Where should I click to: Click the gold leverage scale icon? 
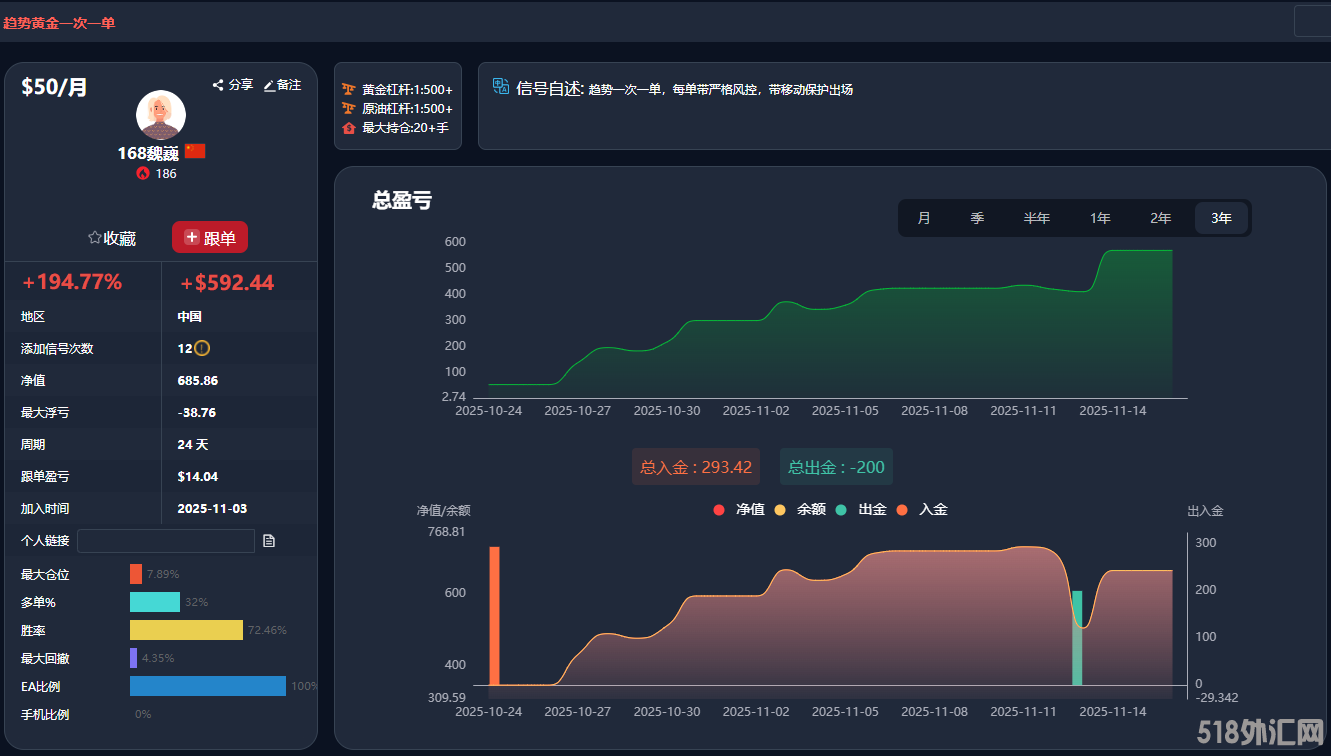348,89
